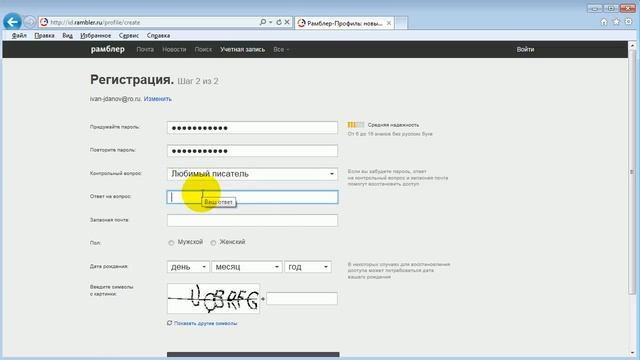Image resolution: width=640 pixels, height=360 pixels.
Task: Open the Сервис menu
Action: [129, 36]
